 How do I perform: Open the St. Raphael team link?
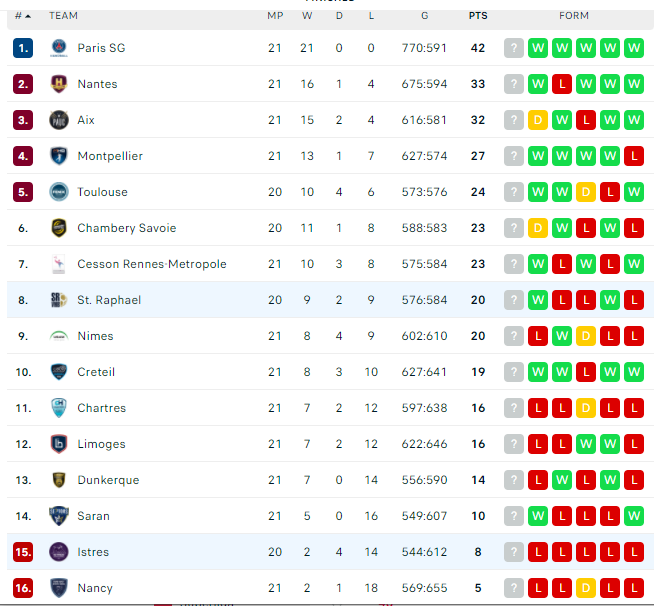pyautogui.click(x=109, y=300)
